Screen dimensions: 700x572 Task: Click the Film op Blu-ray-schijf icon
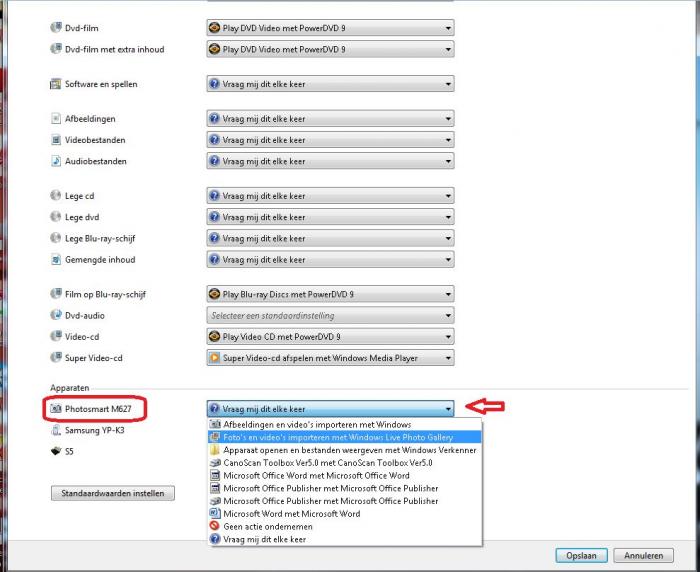(56, 294)
